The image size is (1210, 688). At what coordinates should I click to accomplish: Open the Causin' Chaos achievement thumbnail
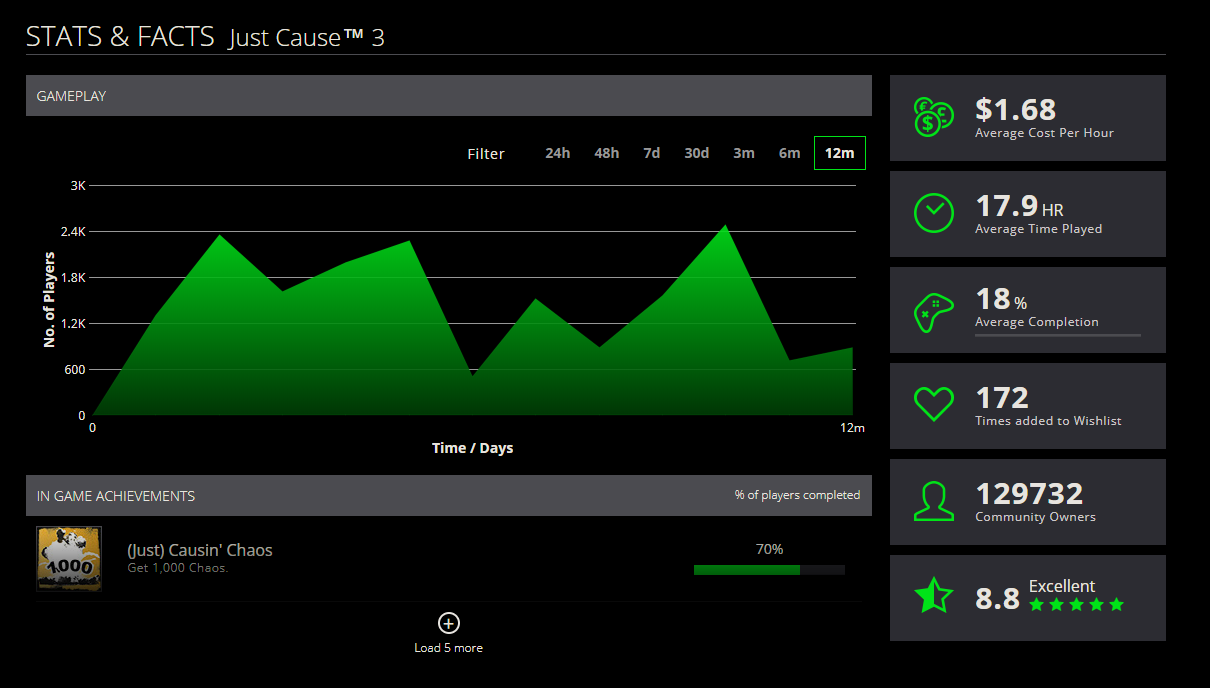point(69,559)
